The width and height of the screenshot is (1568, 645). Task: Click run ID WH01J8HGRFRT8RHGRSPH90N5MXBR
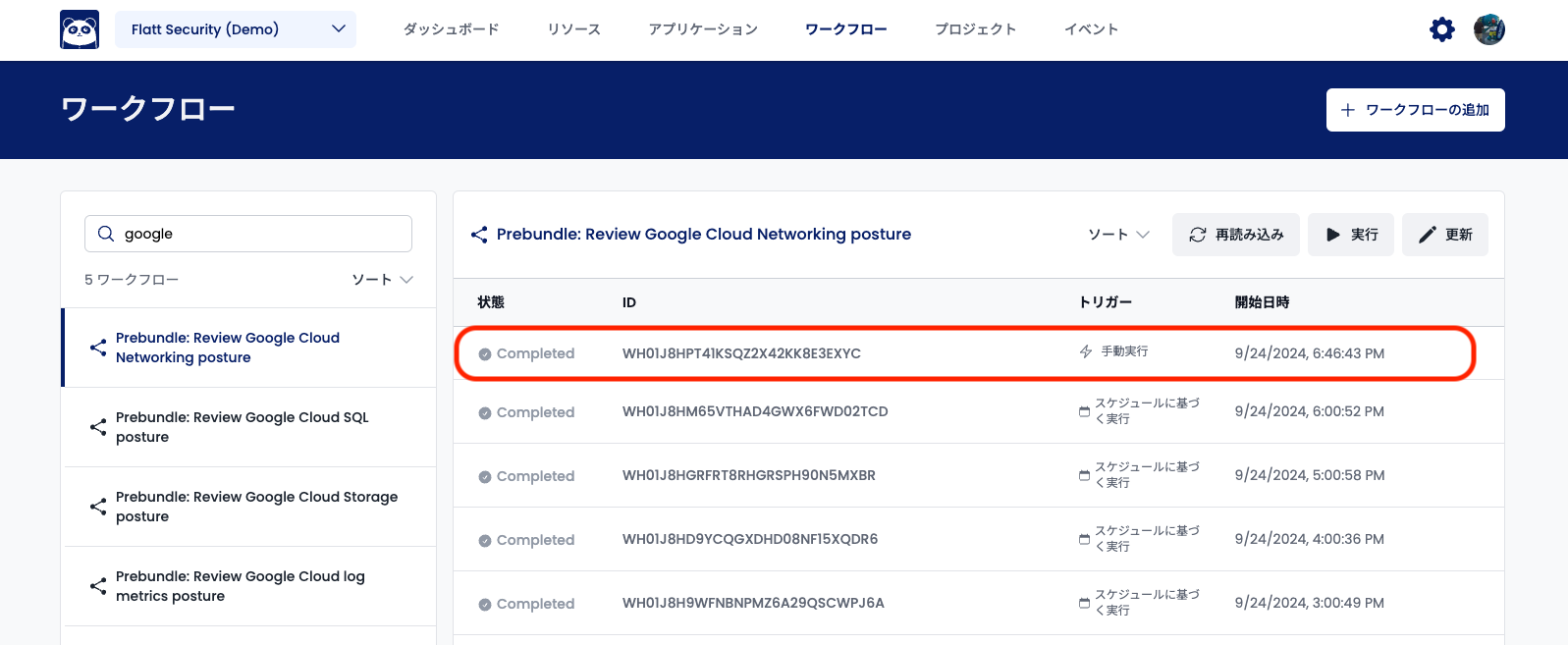tap(749, 475)
